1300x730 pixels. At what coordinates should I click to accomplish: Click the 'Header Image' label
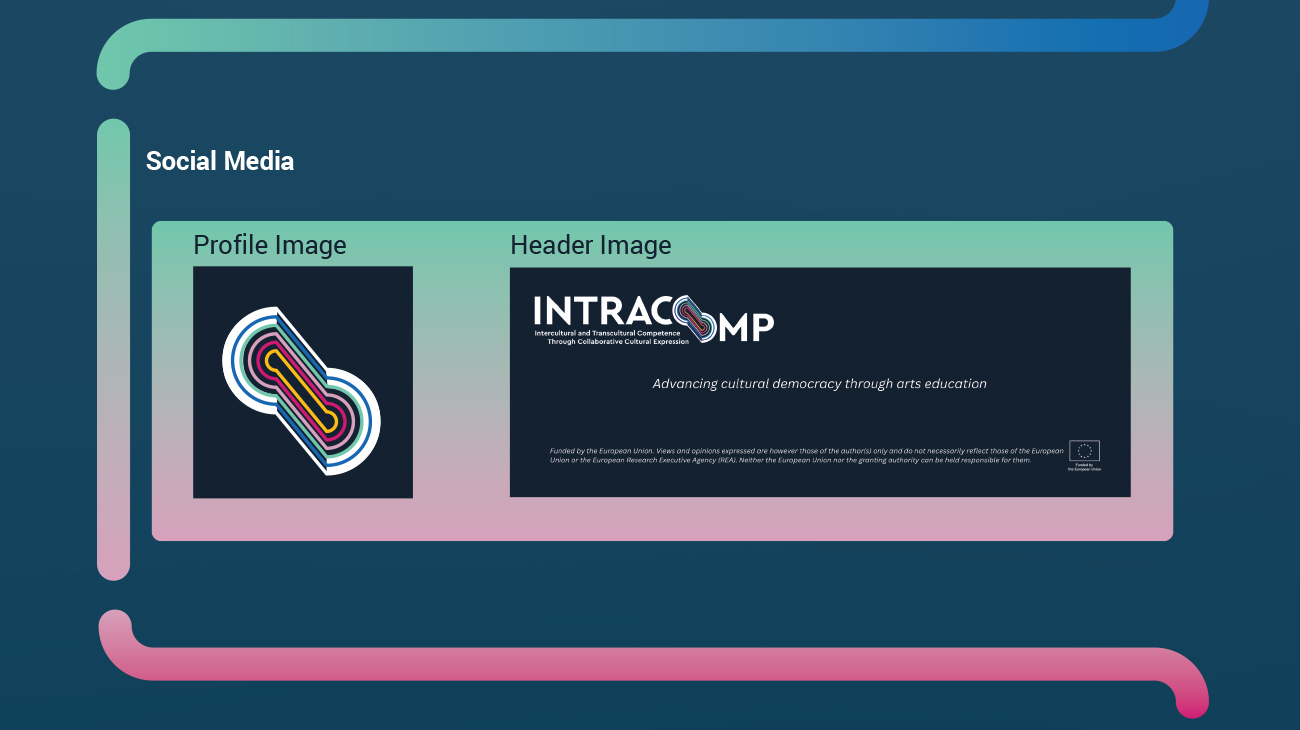tap(591, 245)
